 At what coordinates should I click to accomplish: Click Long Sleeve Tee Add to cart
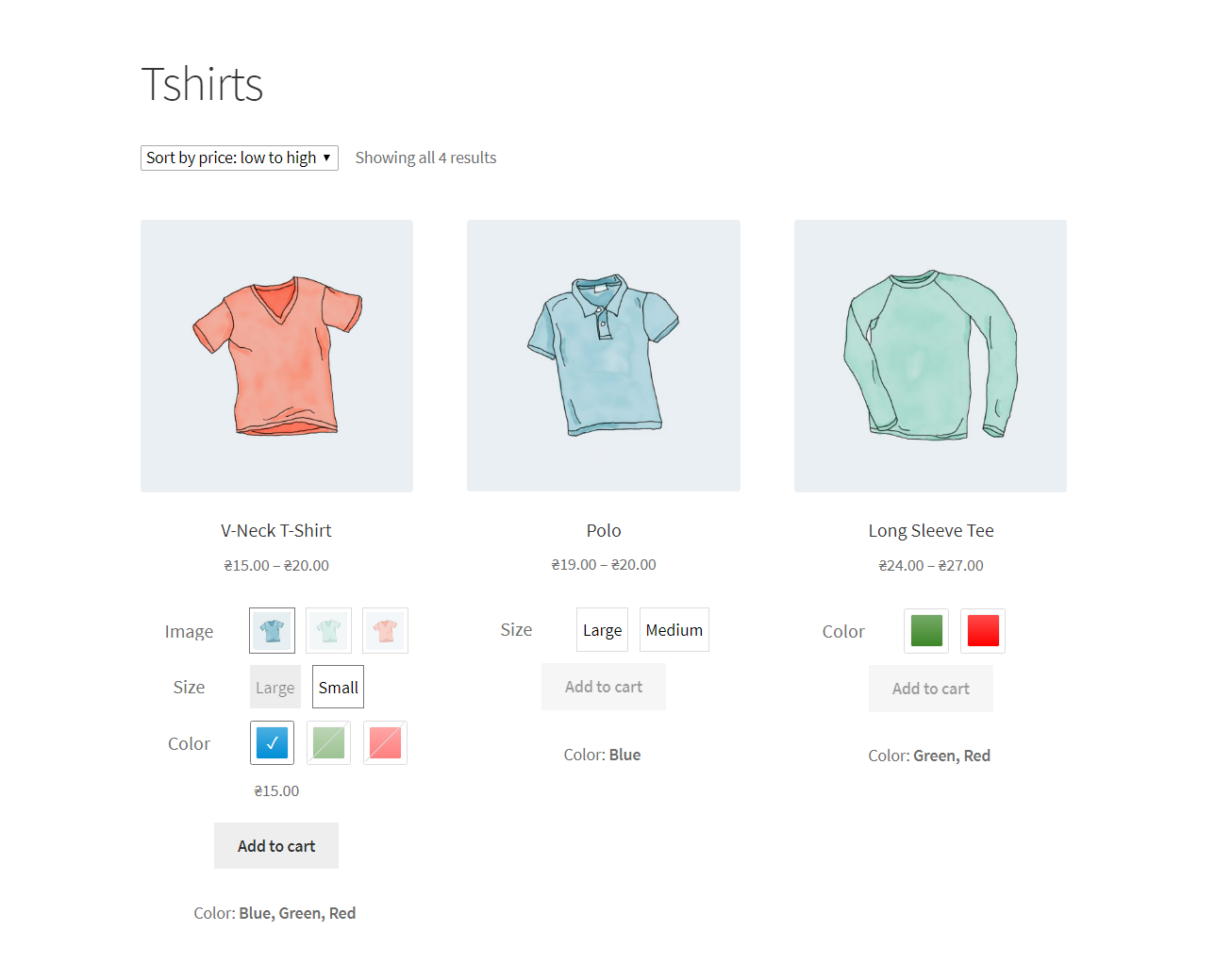(x=931, y=689)
